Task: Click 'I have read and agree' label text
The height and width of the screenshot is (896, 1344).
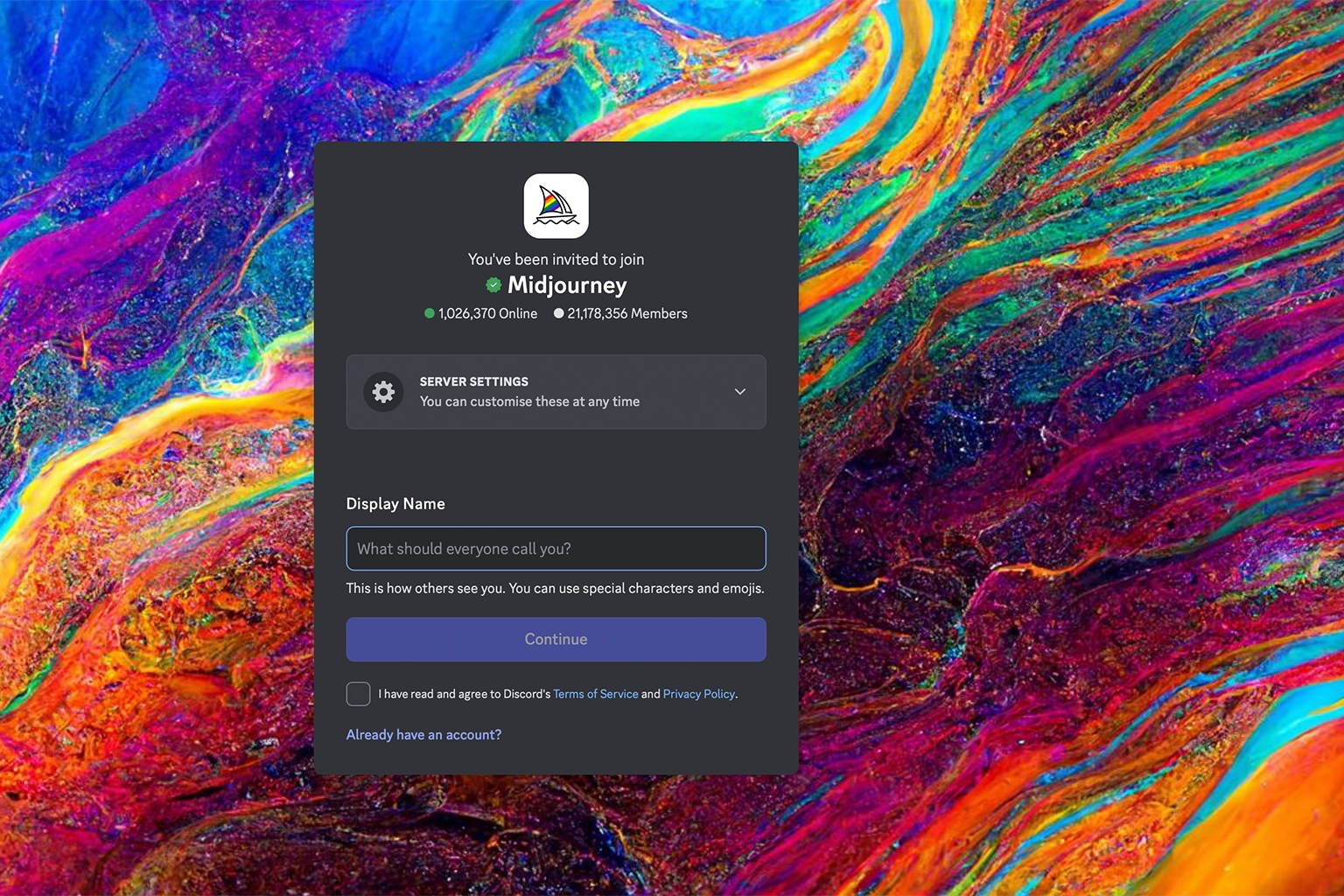Action: [464, 694]
